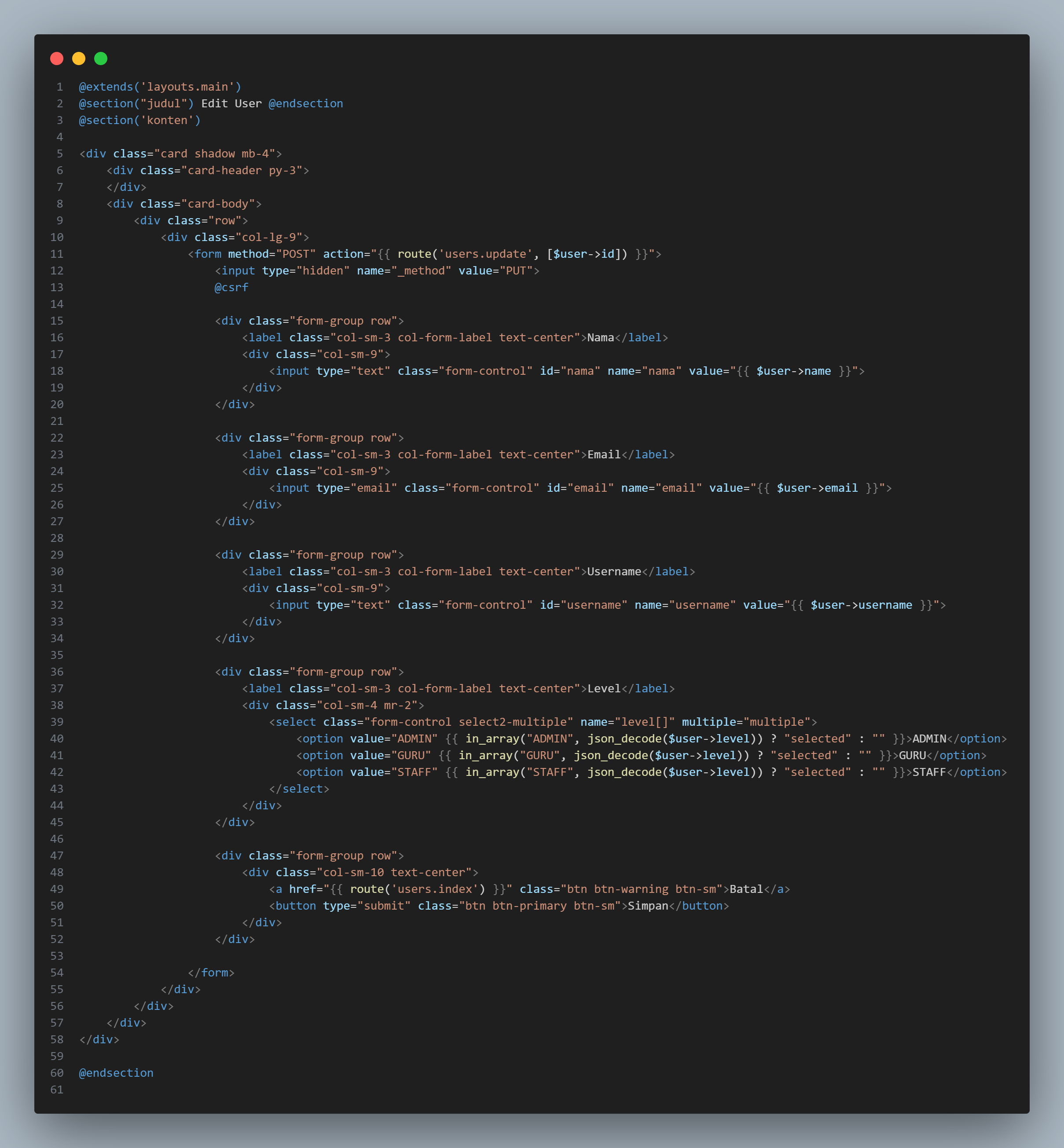1064x1148 pixels.
Task: Click 'users.update' route string
Action: [485, 254]
